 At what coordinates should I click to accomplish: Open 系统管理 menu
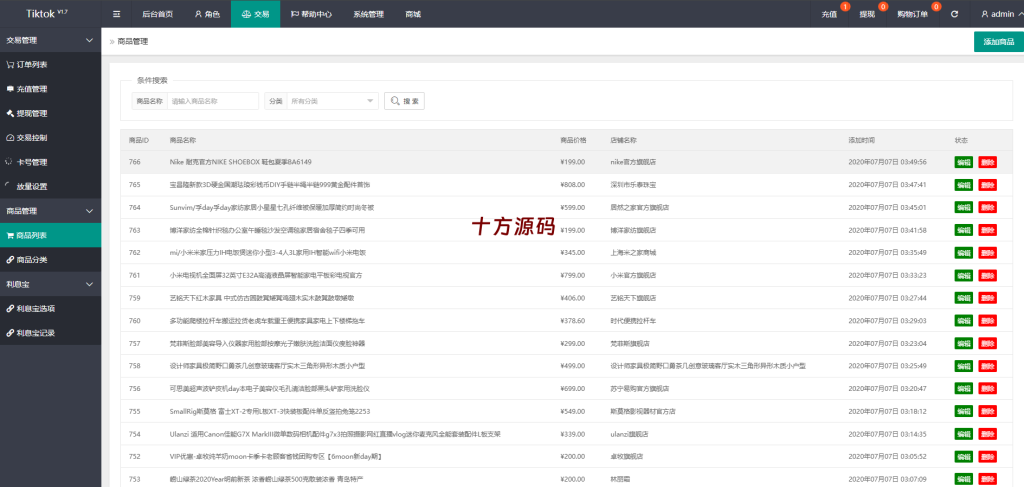(x=368, y=14)
